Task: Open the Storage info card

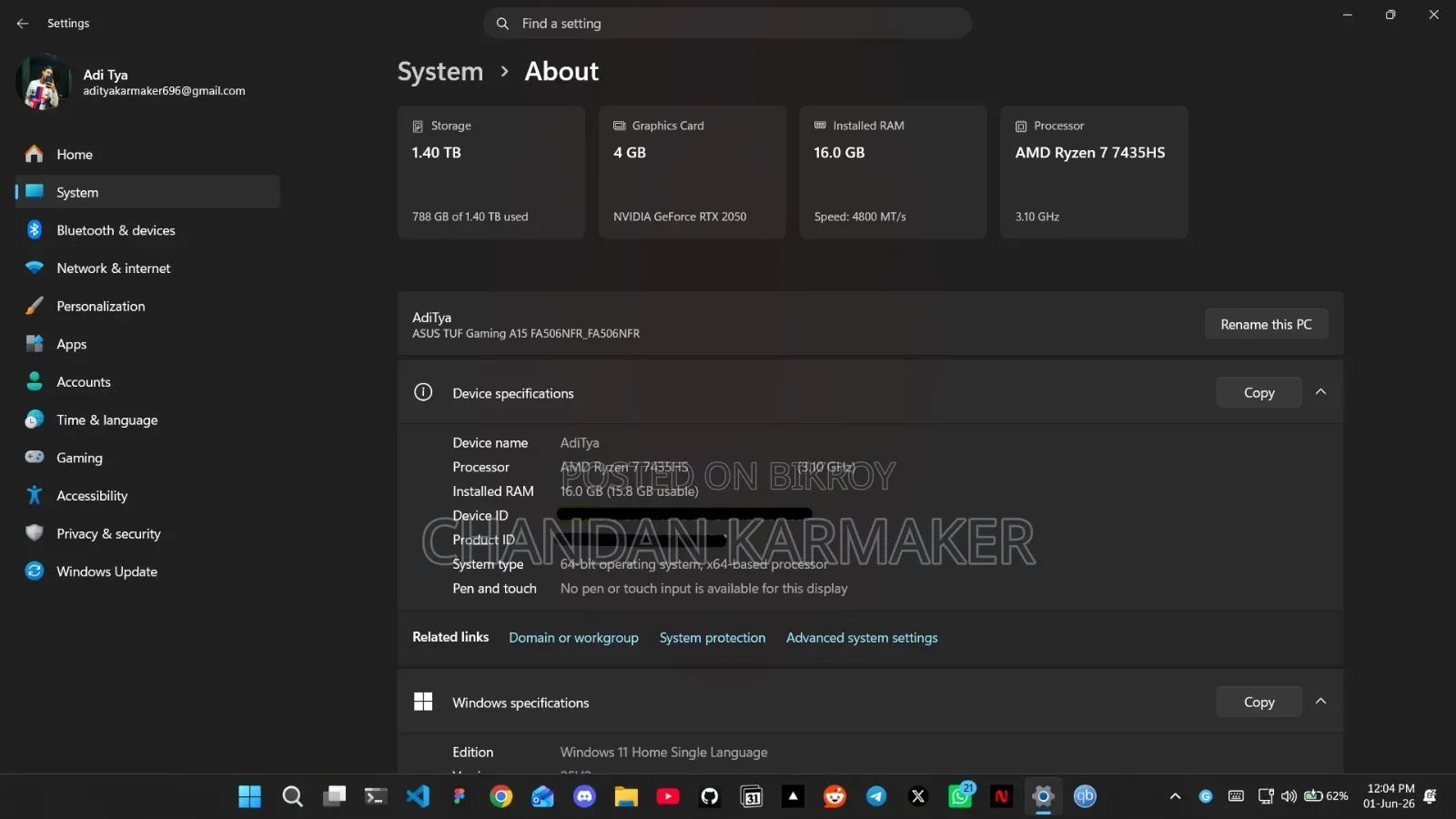Action: [x=490, y=172]
